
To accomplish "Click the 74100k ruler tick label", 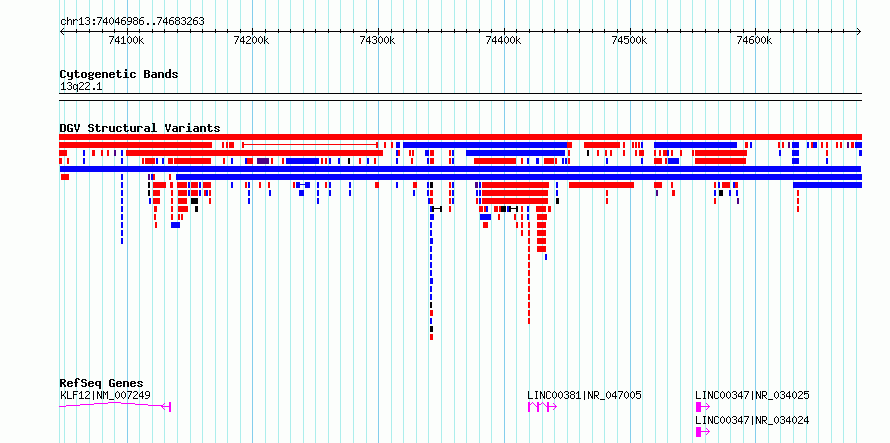I will [x=126, y=40].
